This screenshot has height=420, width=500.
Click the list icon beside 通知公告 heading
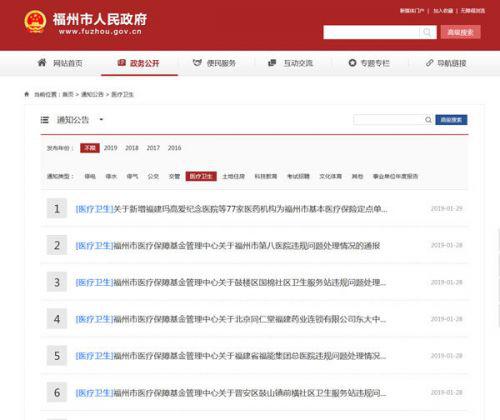tap(45, 120)
